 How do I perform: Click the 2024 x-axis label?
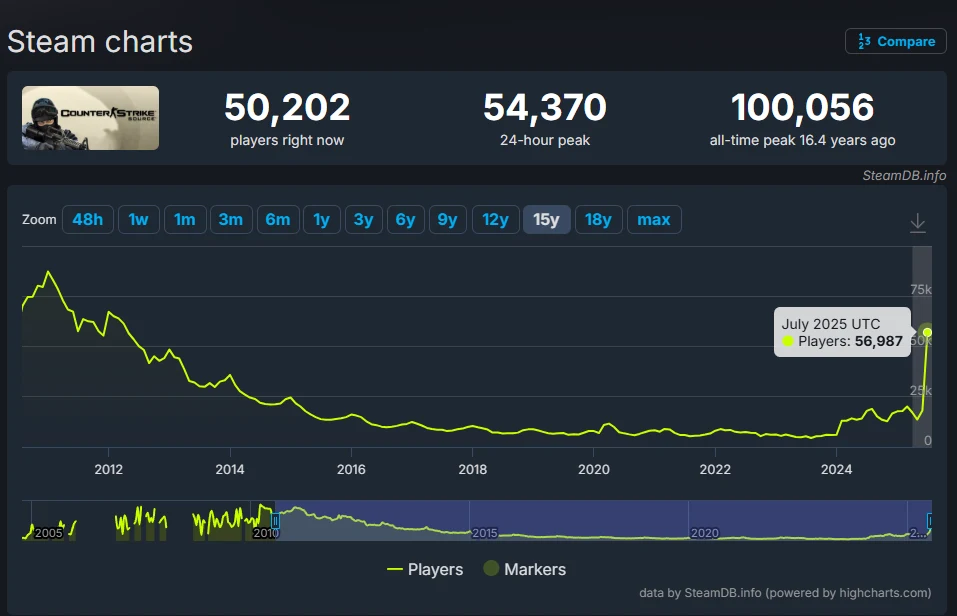click(836, 469)
